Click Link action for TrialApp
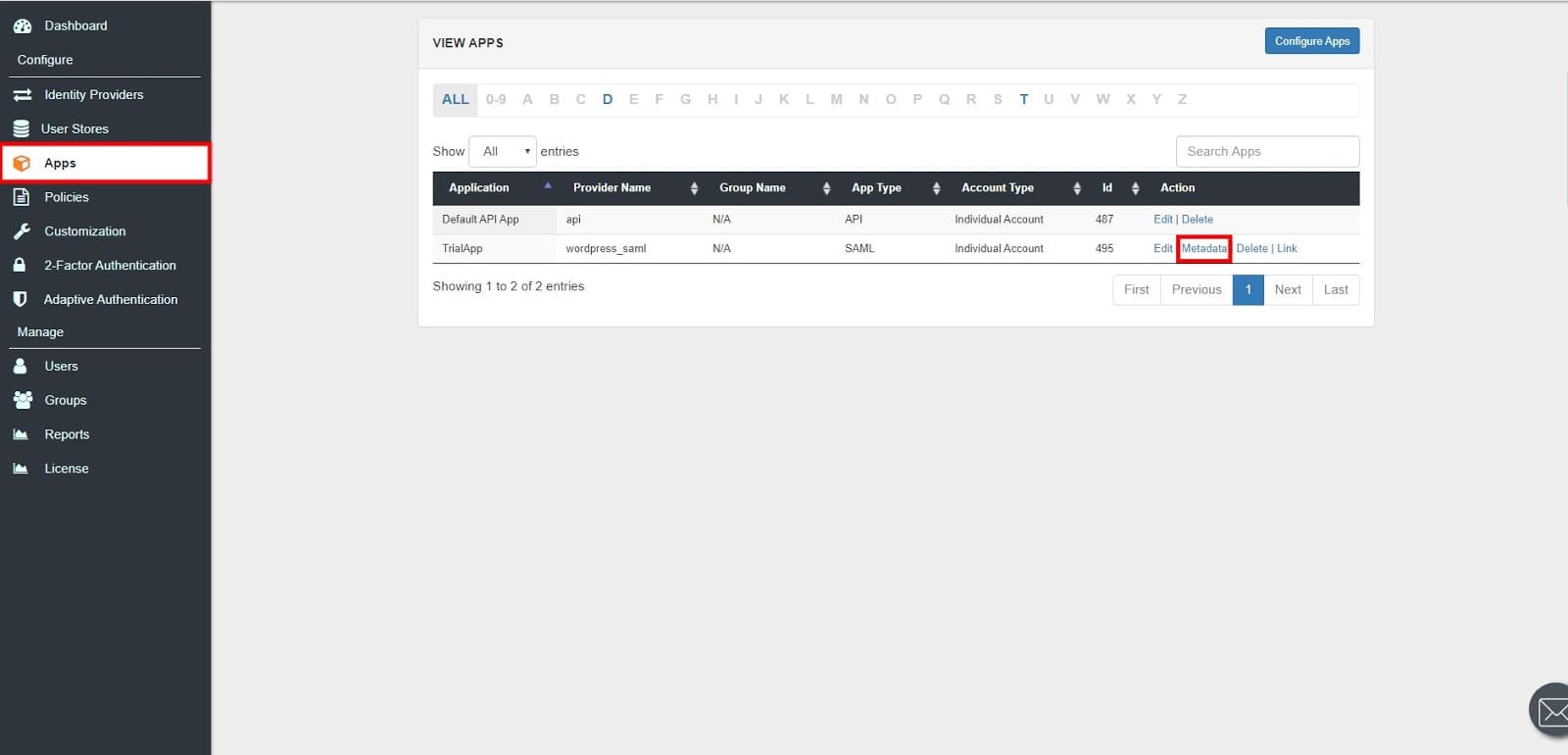Screen dimensions: 1568x755 (1287, 249)
